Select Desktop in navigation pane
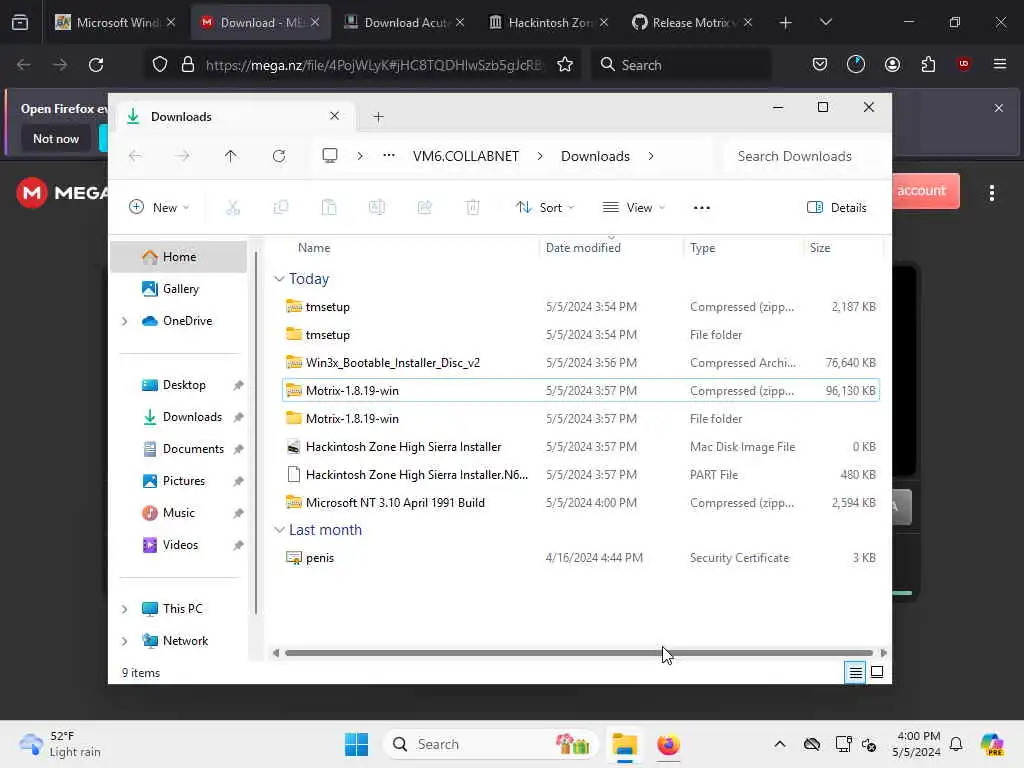1024x768 pixels. tap(183, 385)
